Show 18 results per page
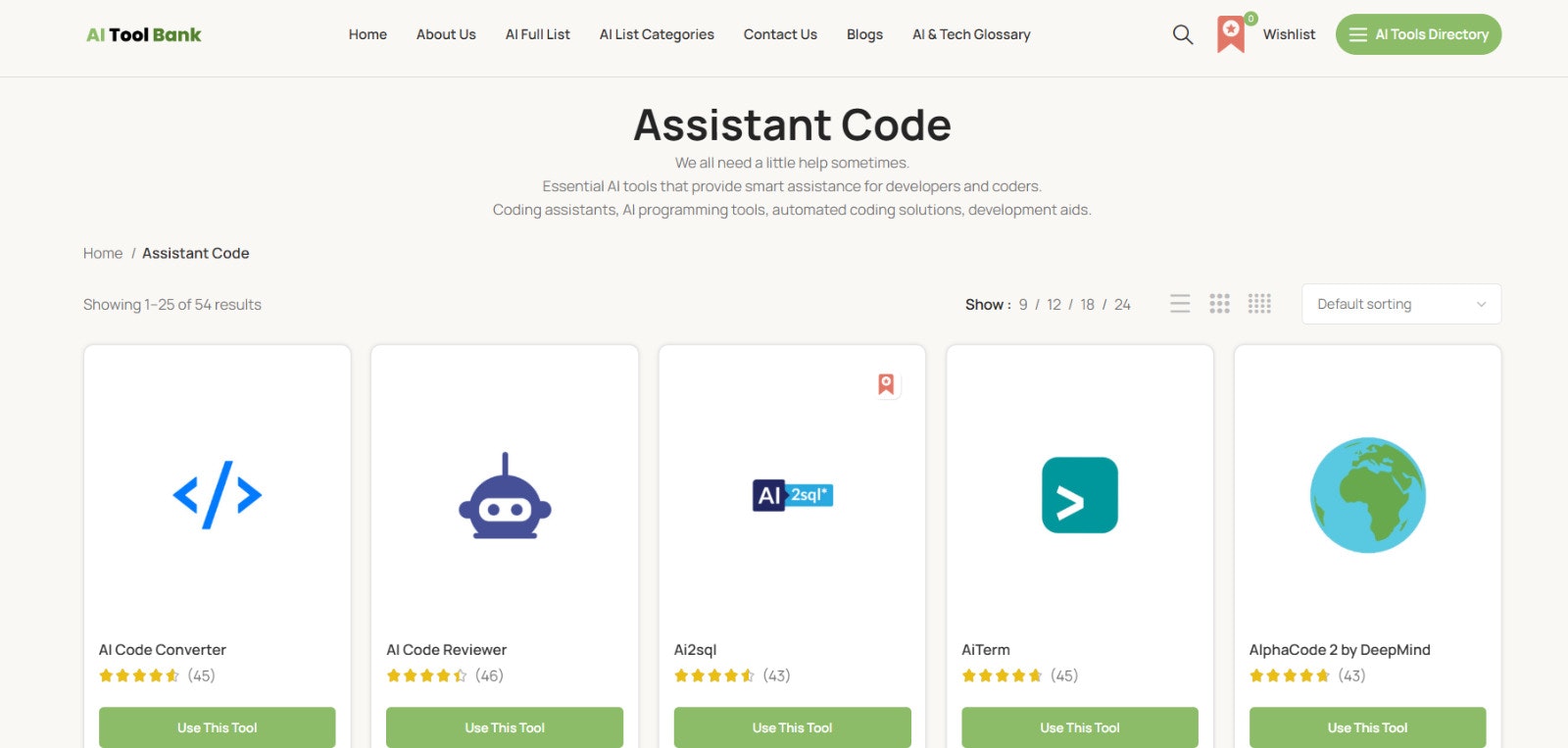The height and width of the screenshot is (748, 1568). pyautogui.click(x=1087, y=305)
